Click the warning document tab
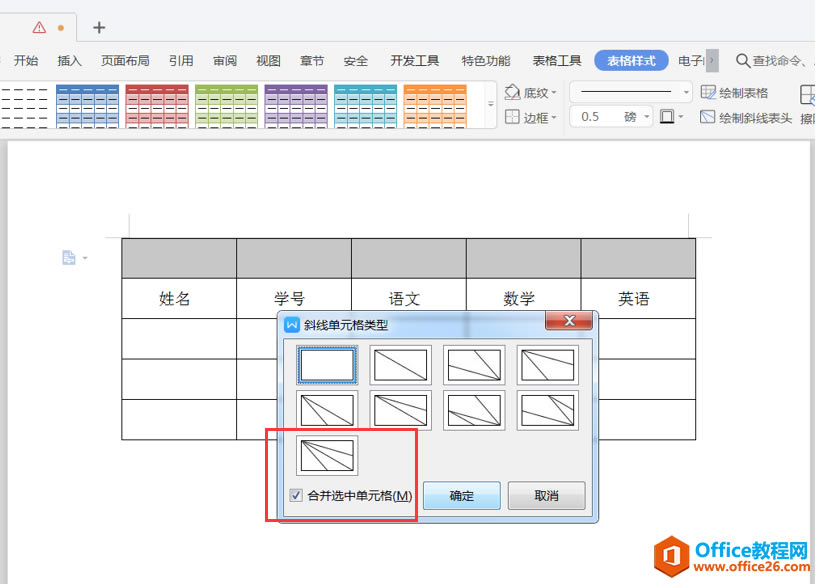 [40, 27]
